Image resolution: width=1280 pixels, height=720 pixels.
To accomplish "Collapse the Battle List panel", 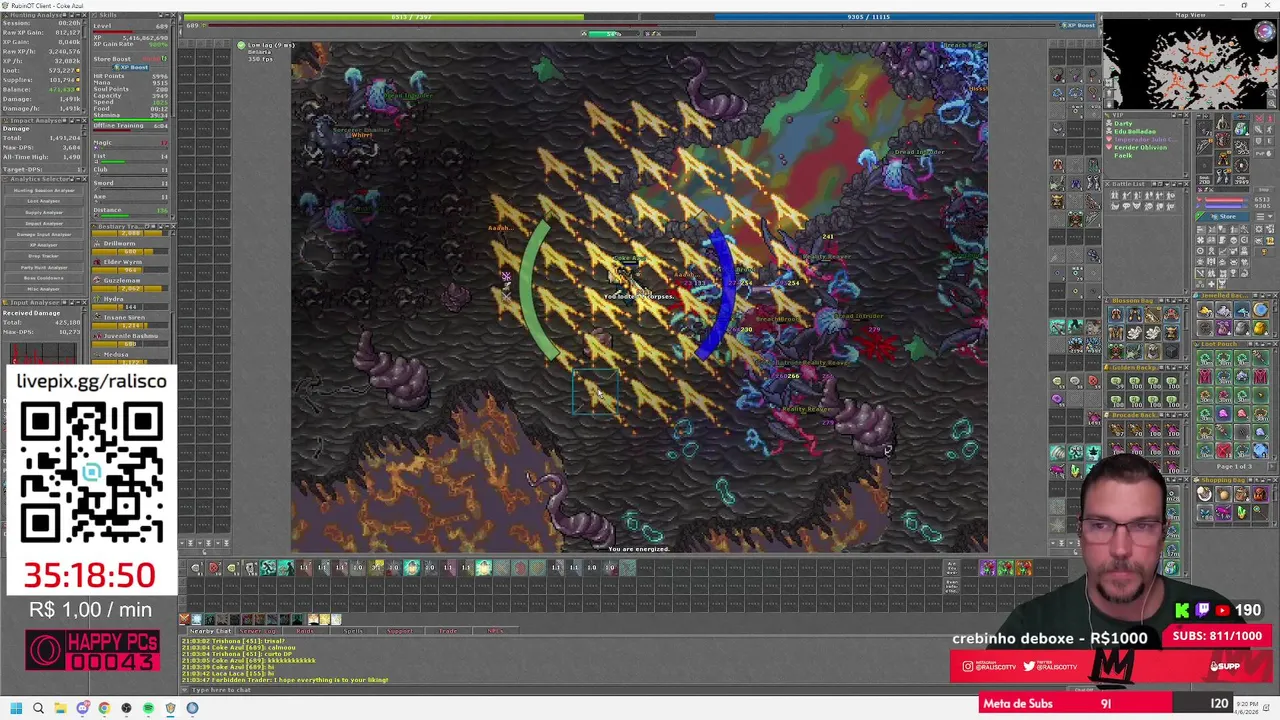I will (x=1179, y=184).
